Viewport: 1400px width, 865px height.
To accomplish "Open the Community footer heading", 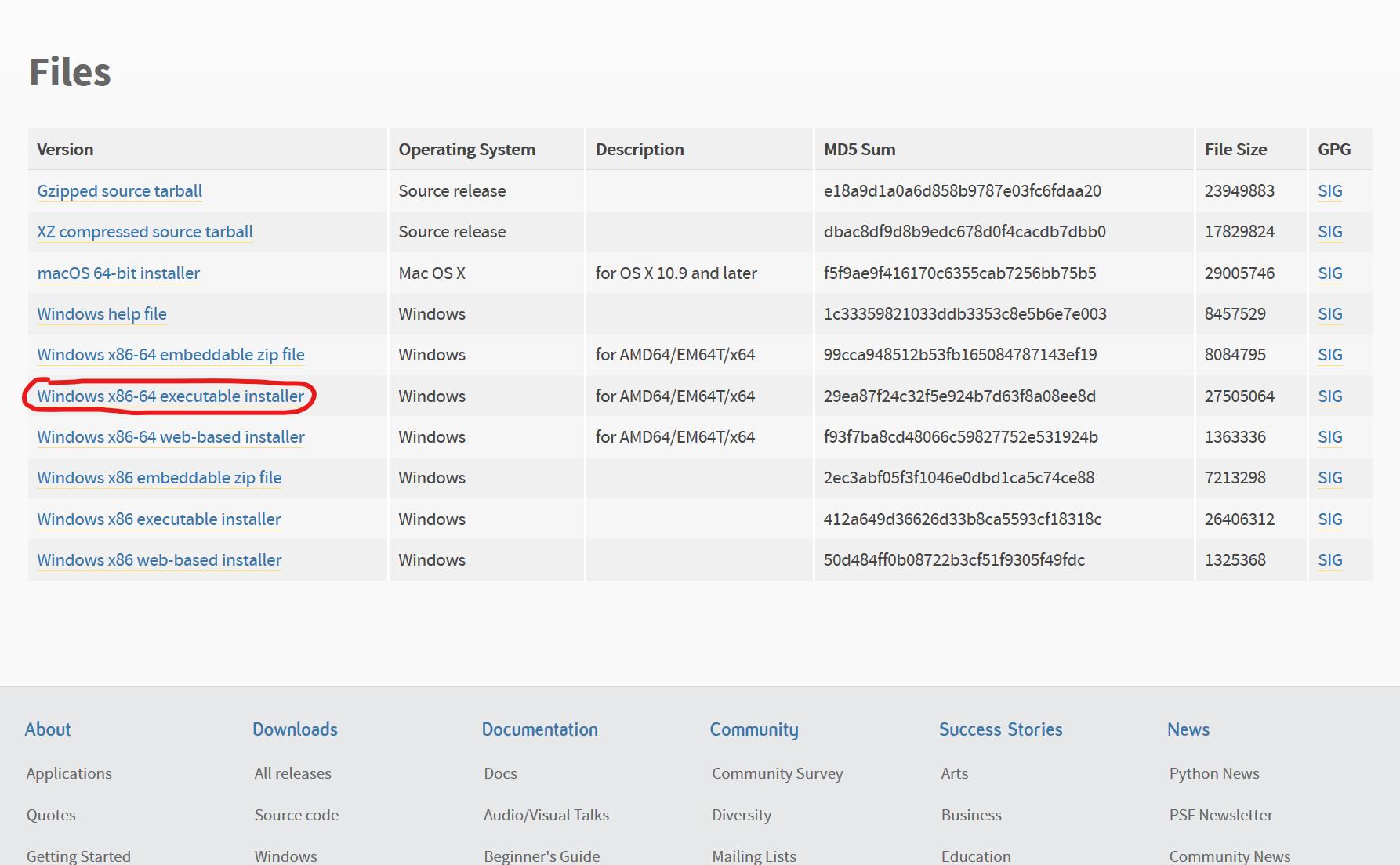I will click(x=754, y=729).
